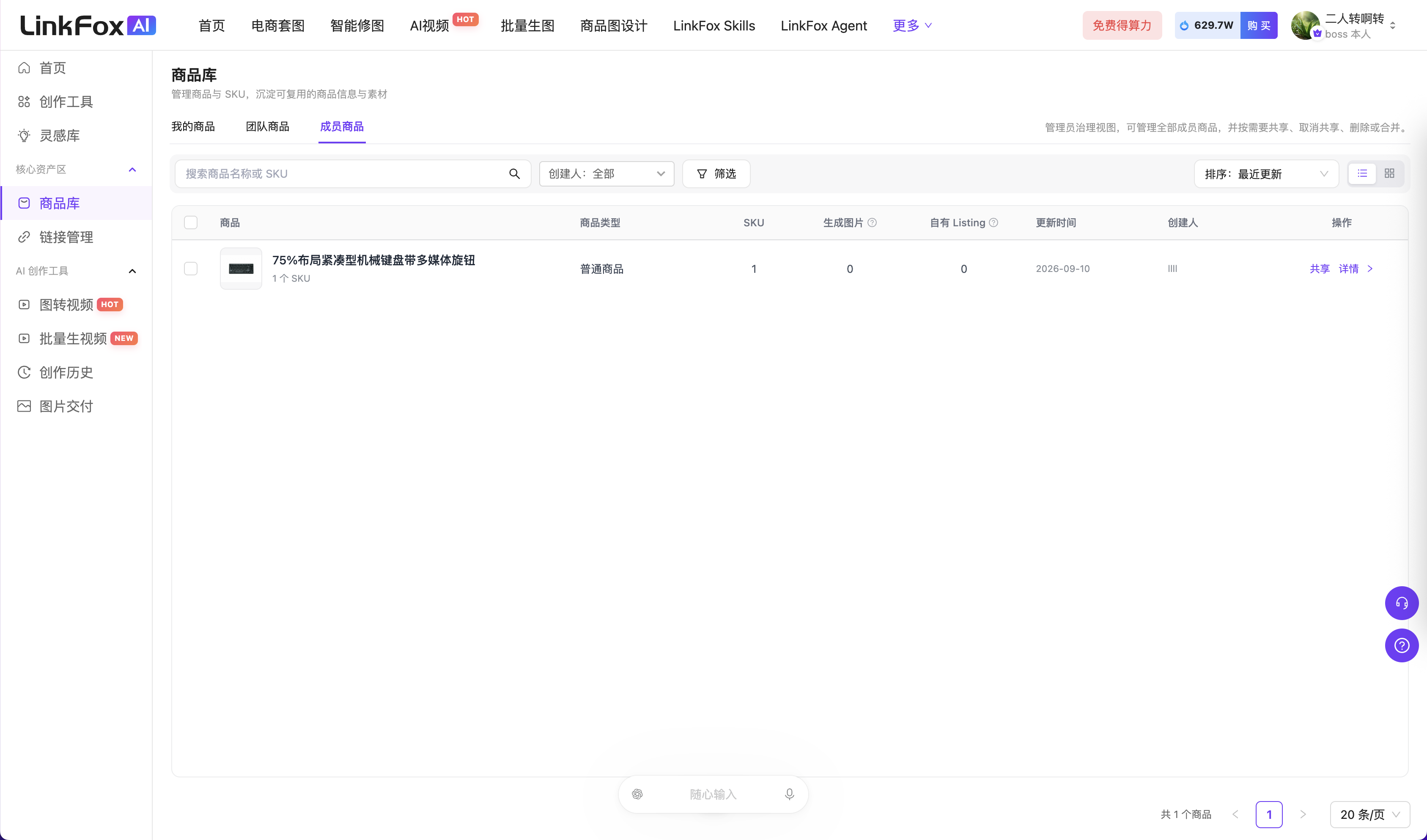Viewport: 1427px width, 840px height.
Task: Open AI视频 in top navigation
Action: click(429, 25)
